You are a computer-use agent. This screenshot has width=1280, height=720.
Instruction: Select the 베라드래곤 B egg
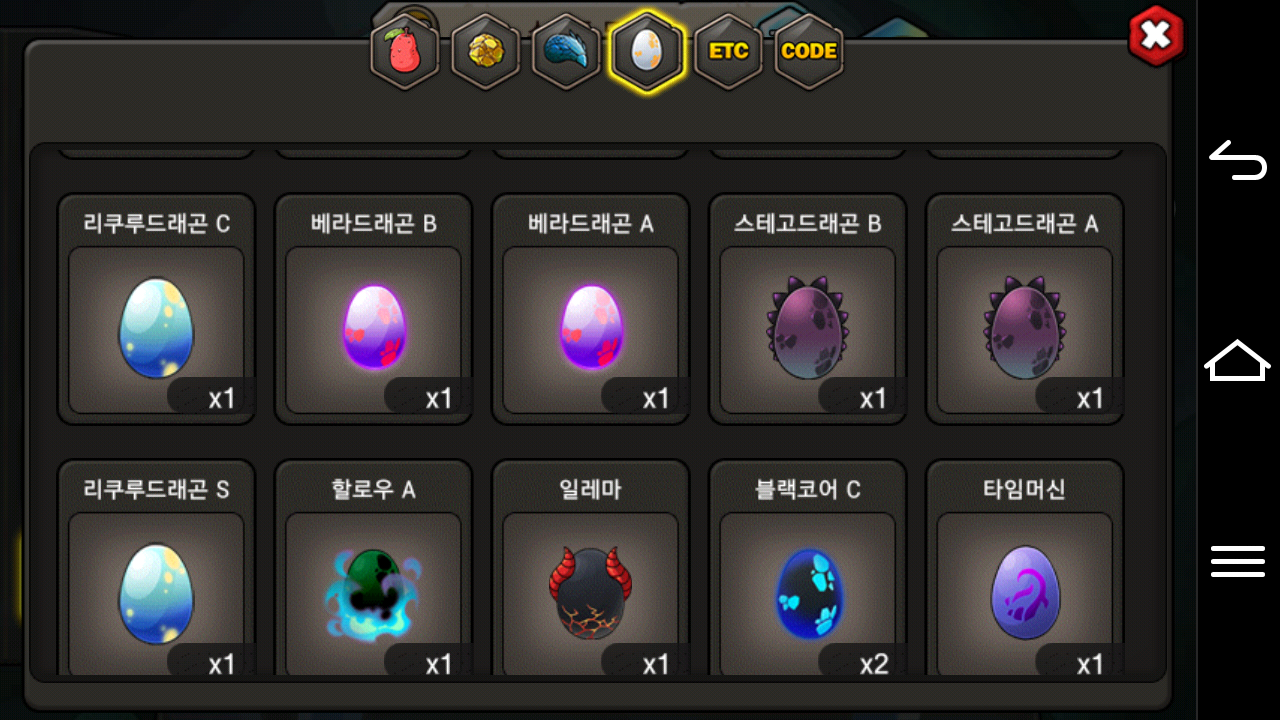tap(373, 309)
